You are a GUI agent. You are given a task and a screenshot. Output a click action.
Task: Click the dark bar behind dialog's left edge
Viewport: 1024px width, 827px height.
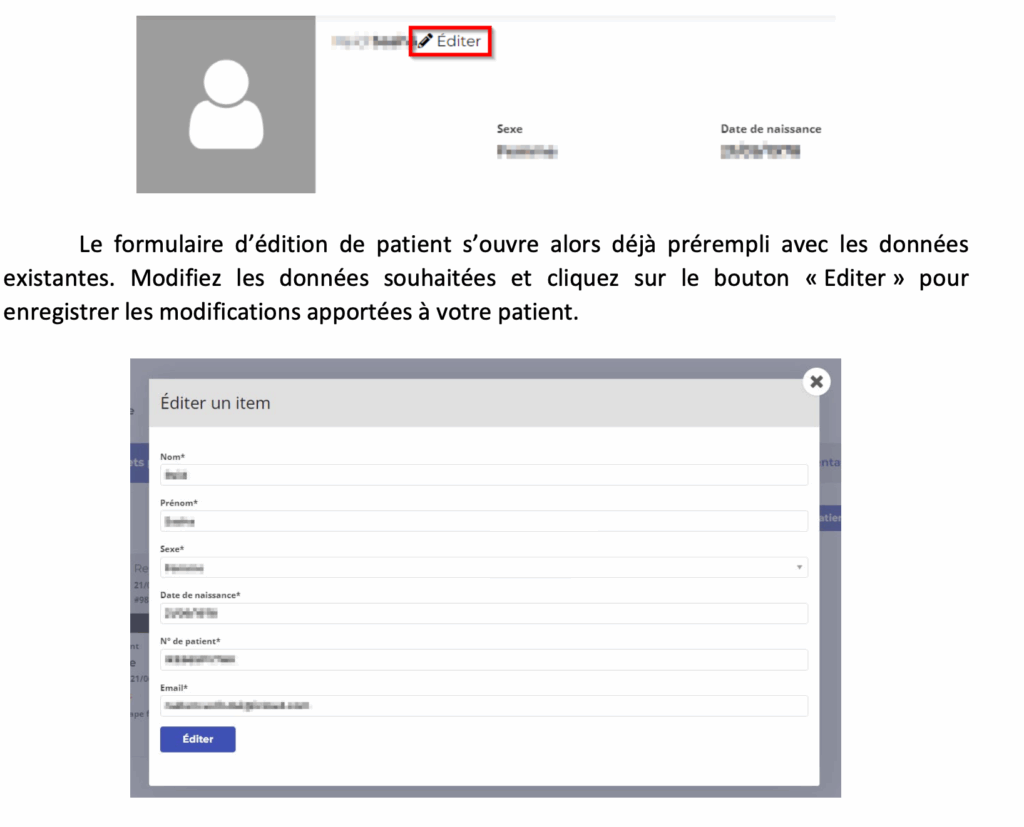click(139, 623)
